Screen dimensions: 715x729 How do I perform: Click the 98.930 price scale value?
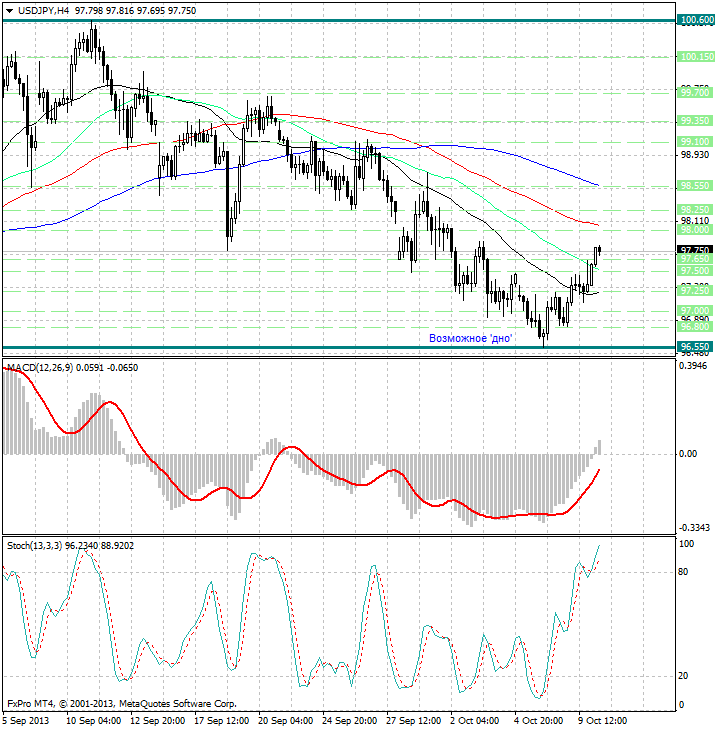coord(695,155)
